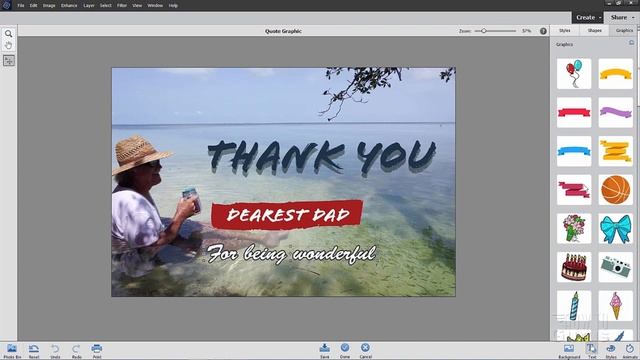Screen dimensions: 640x360
Task: Add the balloons graphic
Action: pos(574,73)
